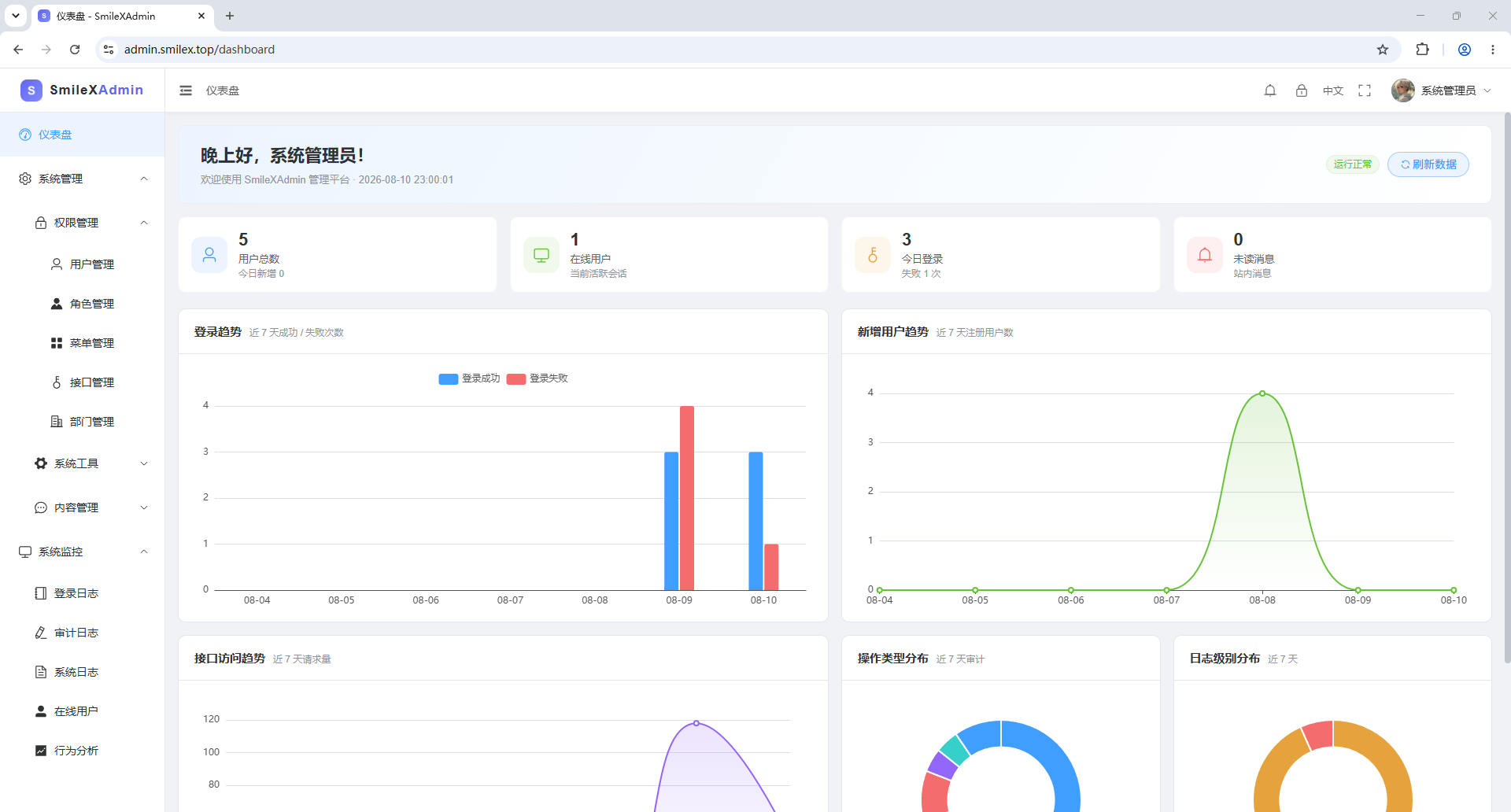This screenshot has width=1511, height=812.
Task: Collapse 权限管理 submenu chevron
Action: [x=144, y=223]
